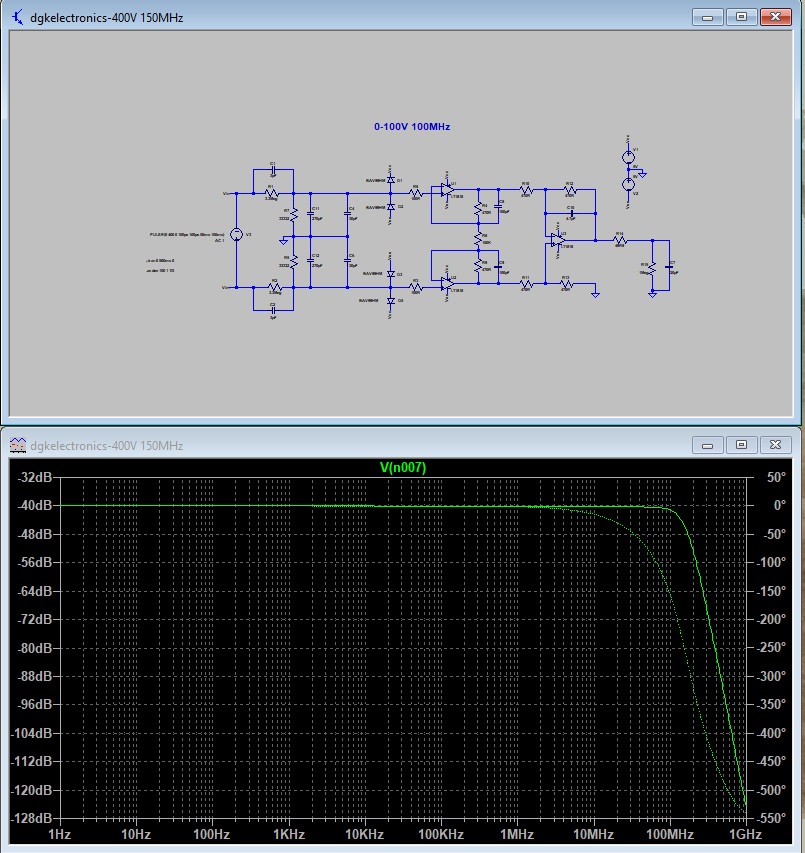
Task: Select the BAV99 diode D1 symbol
Action: coord(391,179)
